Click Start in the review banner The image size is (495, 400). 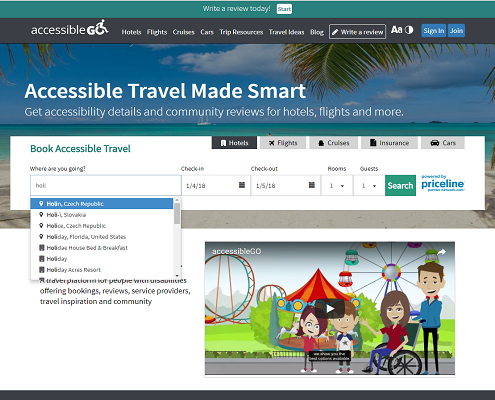[x=284, y=9]
